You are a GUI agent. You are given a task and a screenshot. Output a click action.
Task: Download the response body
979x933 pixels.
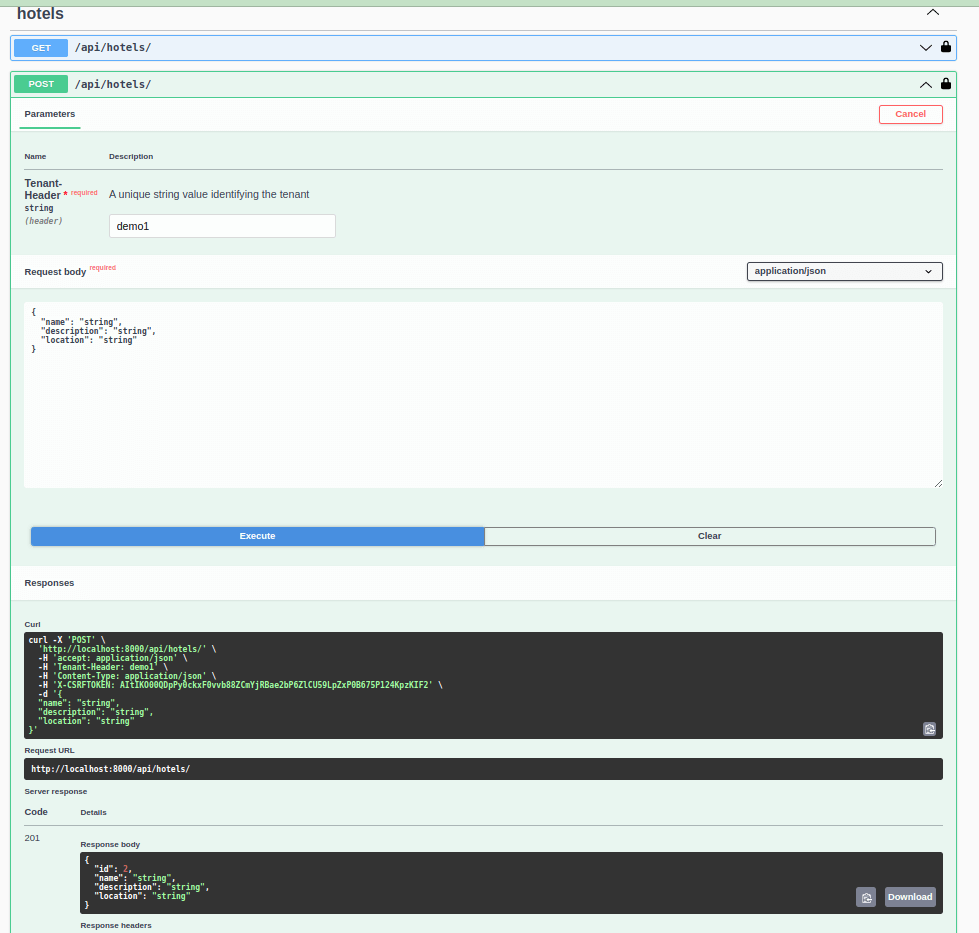point(909,897)
